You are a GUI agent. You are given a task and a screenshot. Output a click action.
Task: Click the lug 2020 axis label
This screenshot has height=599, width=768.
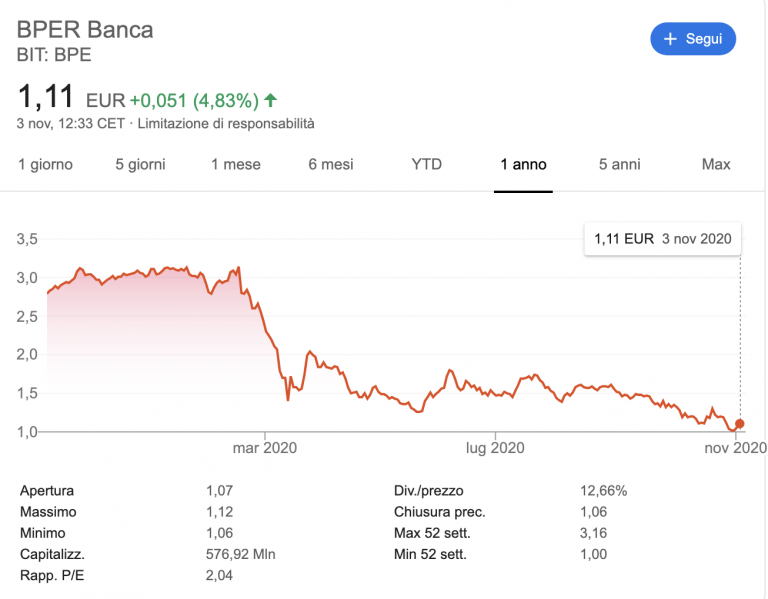pos(495,449)
